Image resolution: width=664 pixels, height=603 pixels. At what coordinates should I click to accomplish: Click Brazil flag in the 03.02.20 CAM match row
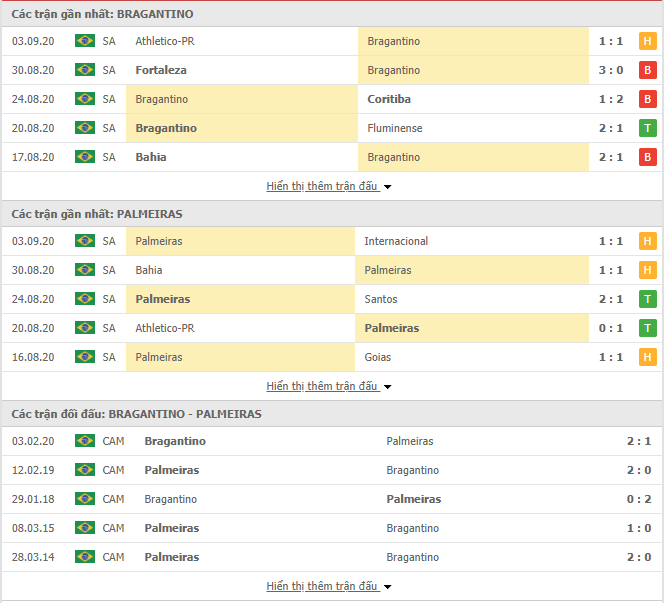tap(84, 441)
